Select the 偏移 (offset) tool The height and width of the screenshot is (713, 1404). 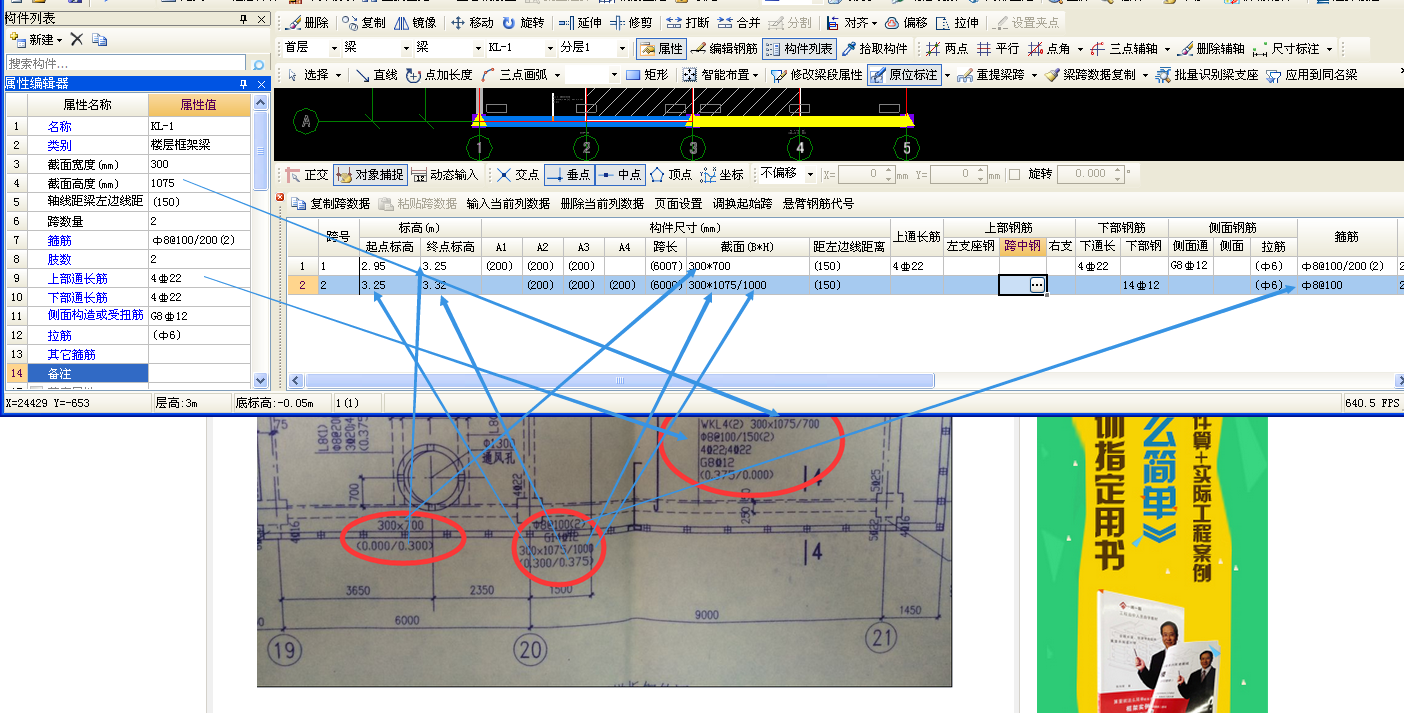[x=906, y=22]
